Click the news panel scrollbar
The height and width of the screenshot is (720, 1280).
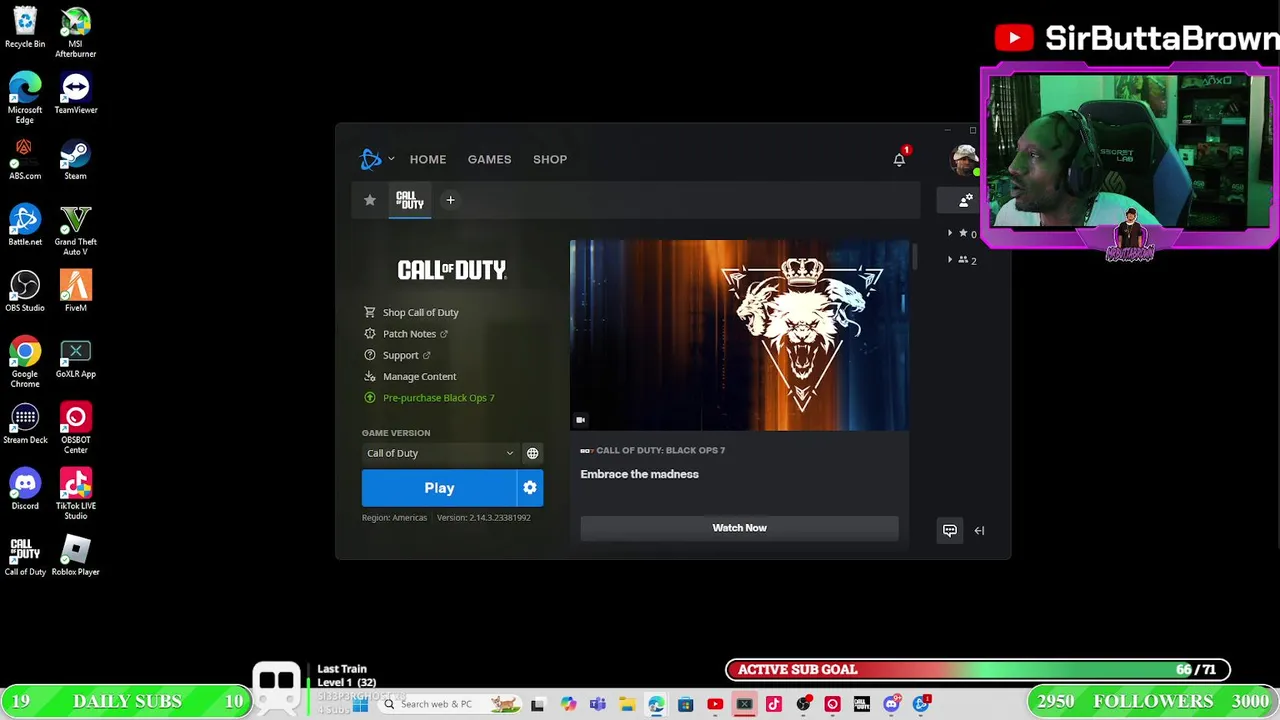coord(915,257)
